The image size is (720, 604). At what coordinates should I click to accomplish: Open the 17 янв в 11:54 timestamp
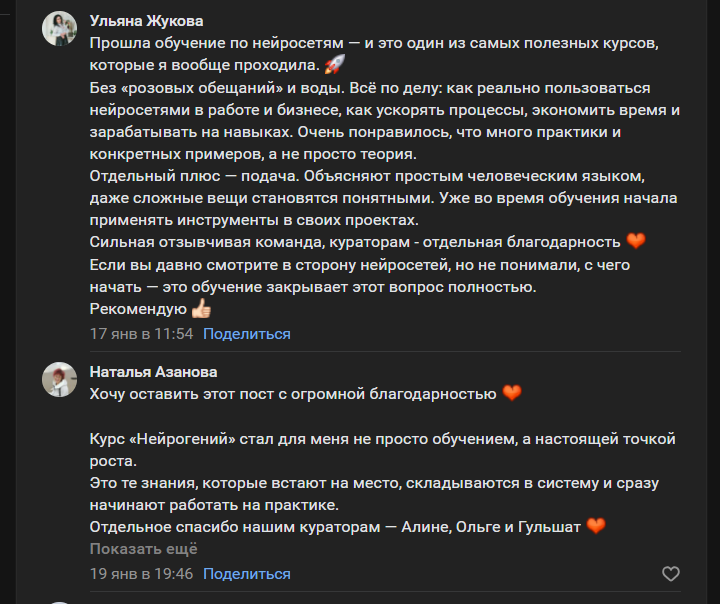(141, 334)
